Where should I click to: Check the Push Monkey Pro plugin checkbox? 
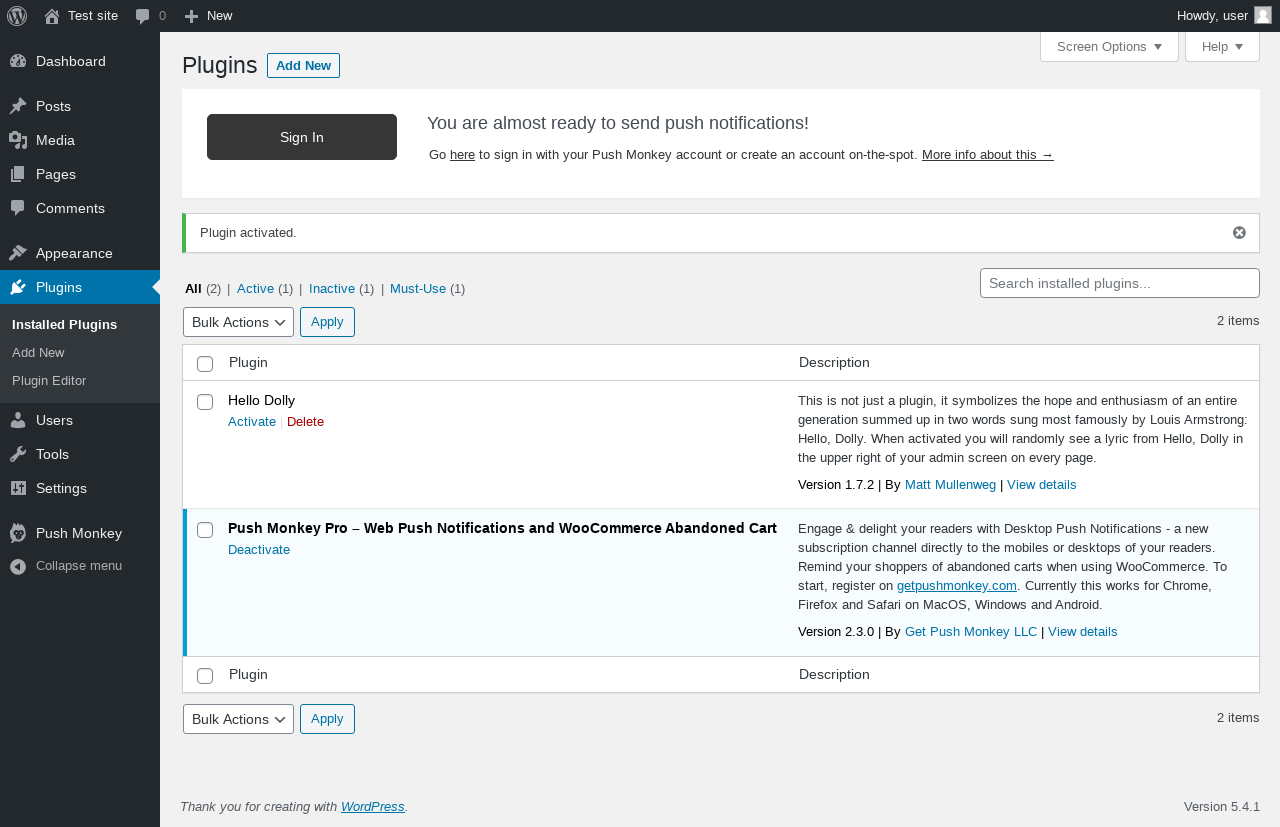click(x=205, y=530)
